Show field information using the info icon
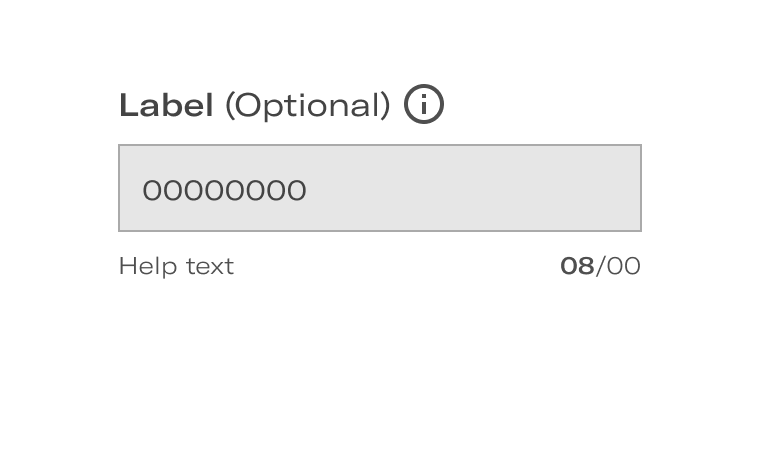This screenshot has width=762, height=464. click(424, 104)
